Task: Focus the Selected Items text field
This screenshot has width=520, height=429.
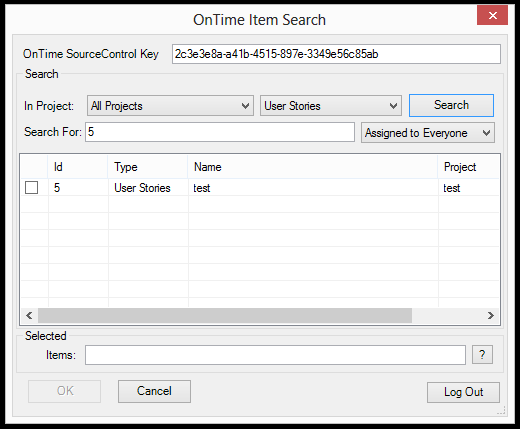Action: tap(275, 355)
